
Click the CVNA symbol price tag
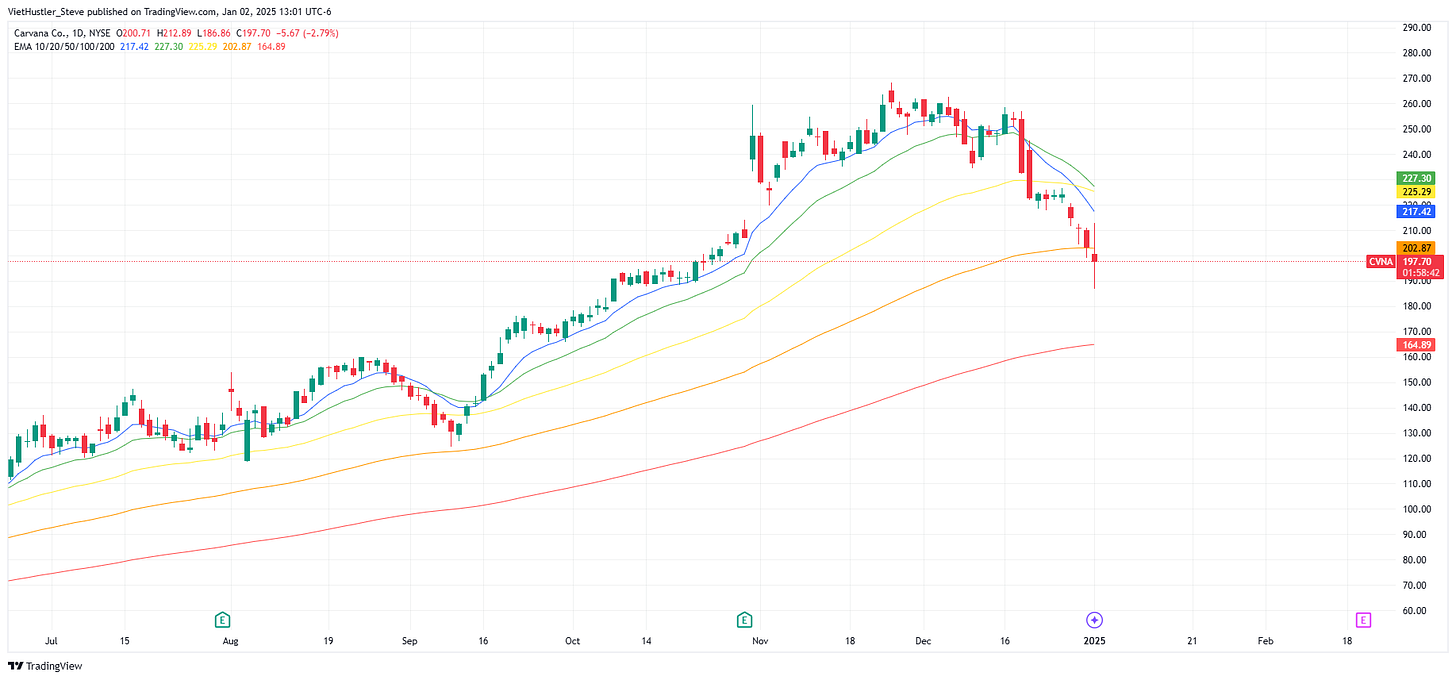[1381, 262]
